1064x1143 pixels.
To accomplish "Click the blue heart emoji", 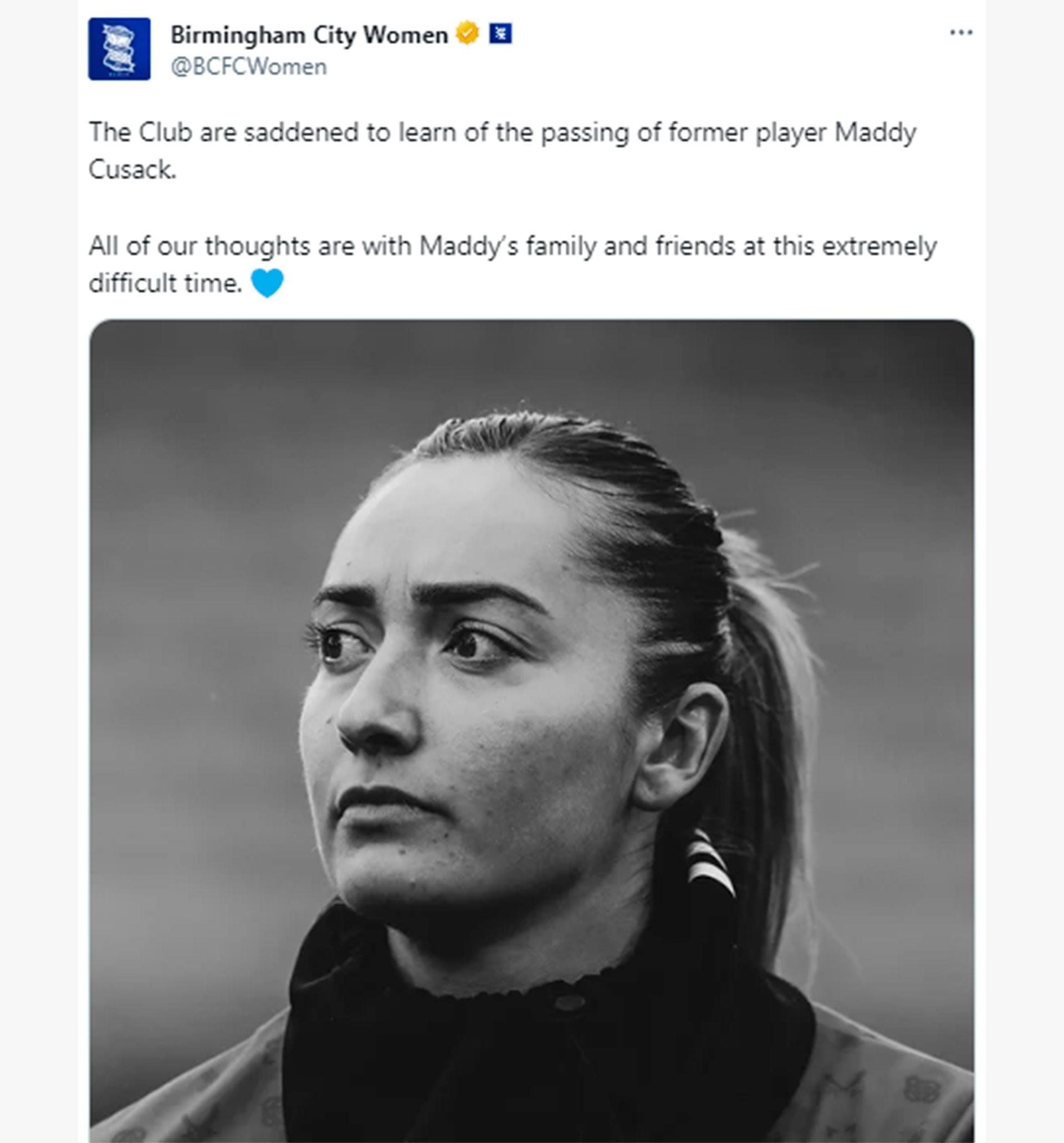I will 268,283.
